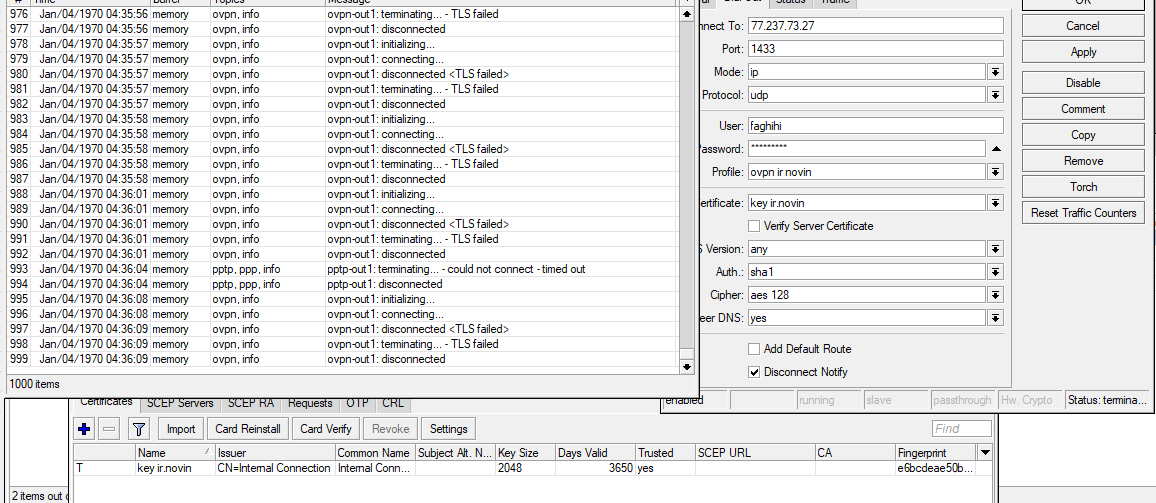Sort certificates by Issuer column header

pyautogui.click(x=274, y=453)
